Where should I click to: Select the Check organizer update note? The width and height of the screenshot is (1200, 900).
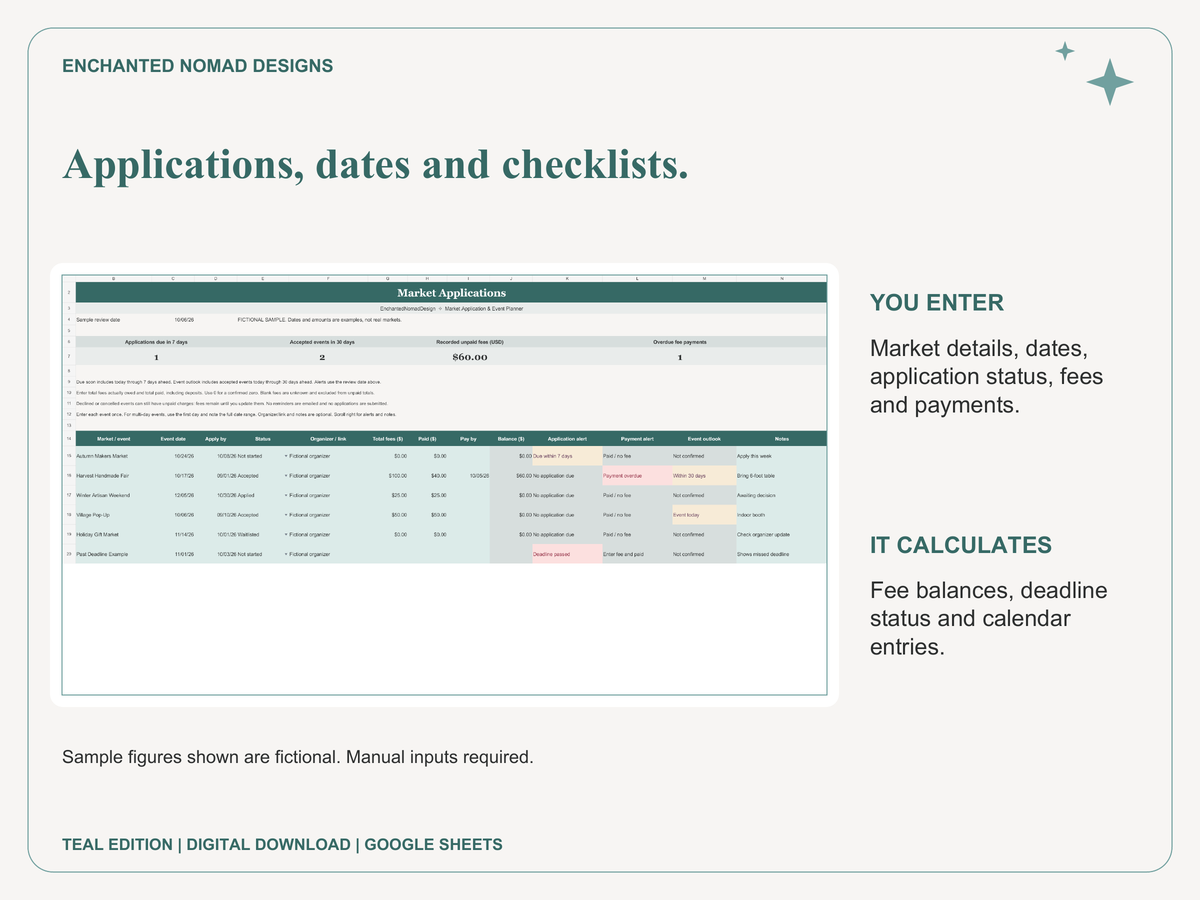tap(781, 534)
